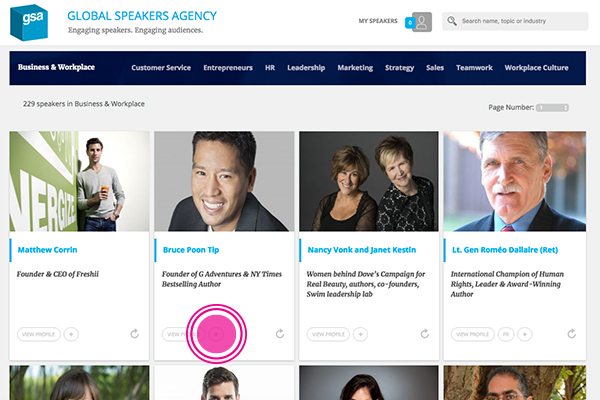Screen dimensions: 600x400
Task: Open the Page Number dropdown
Action: click(x=552, y=108)
